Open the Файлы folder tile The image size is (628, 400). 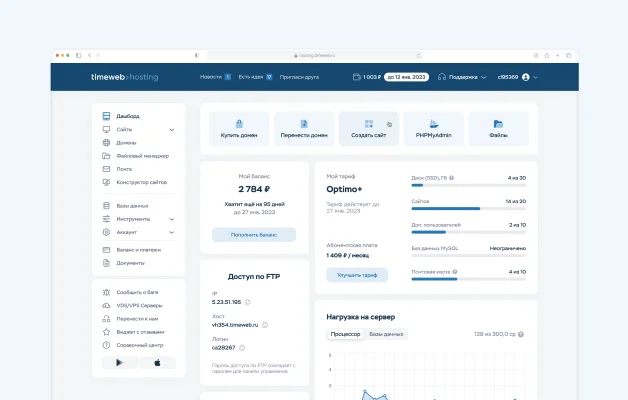(498, 129)
